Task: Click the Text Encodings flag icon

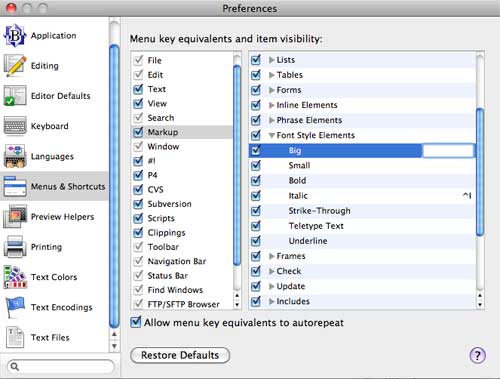Action: tap(15, 307)
